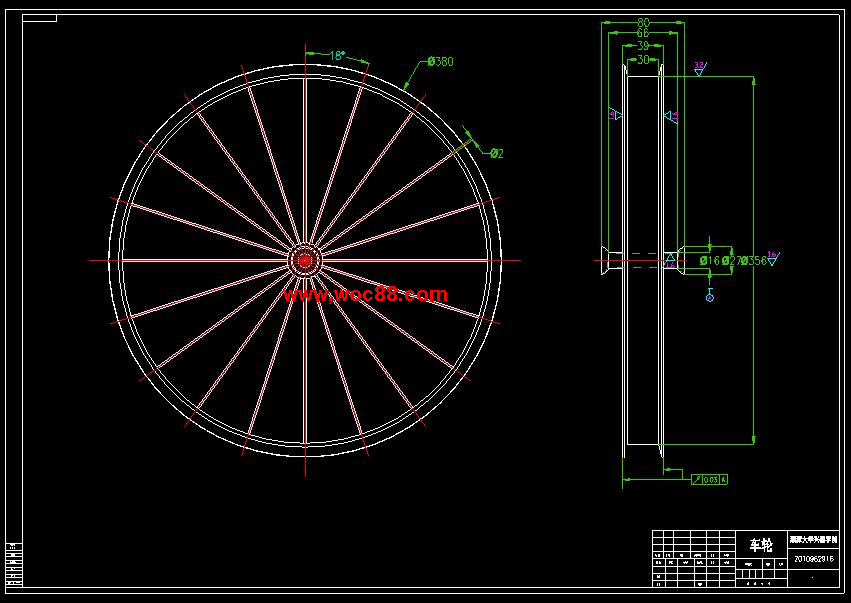Pick the Ø2 spoke diameter label
This screenshot has height=603, width=851.
tap(497, 154)
